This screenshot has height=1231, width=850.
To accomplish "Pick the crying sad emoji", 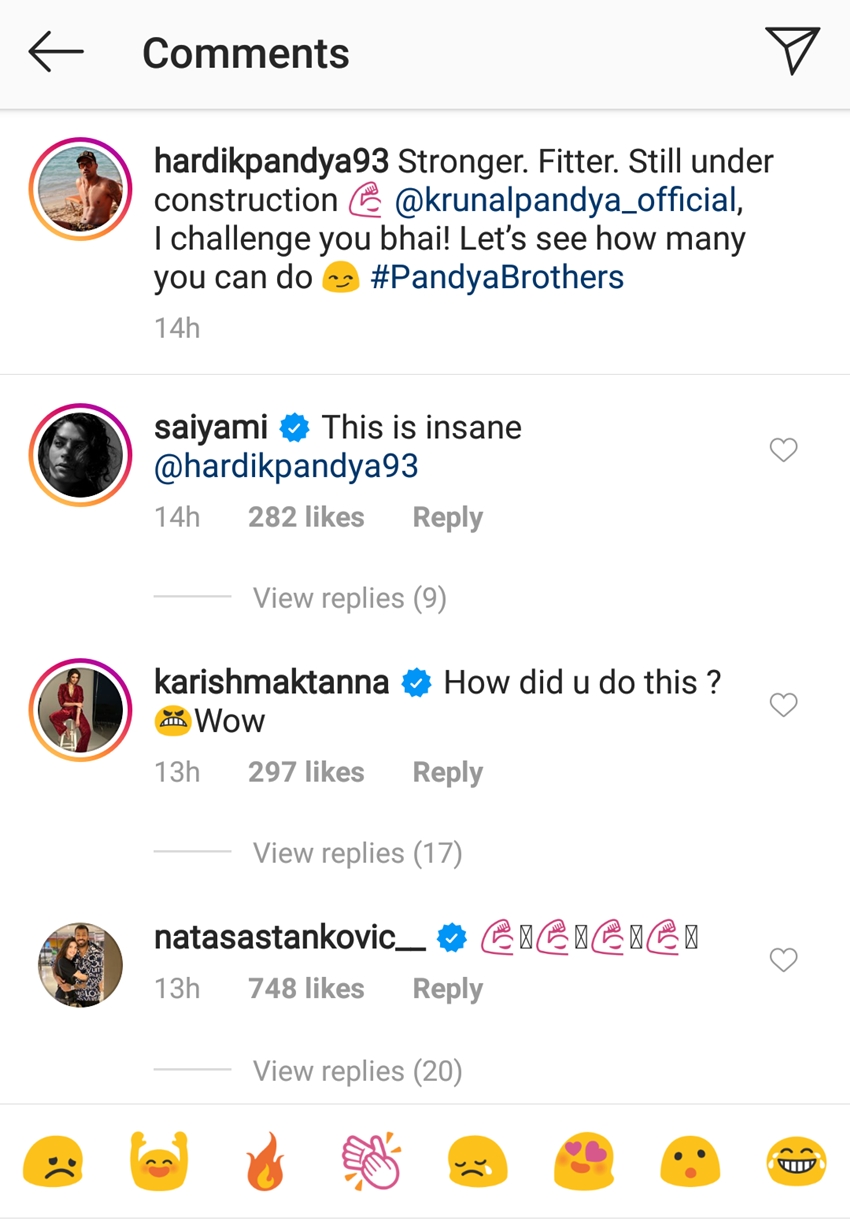I will pos(477,1165).
